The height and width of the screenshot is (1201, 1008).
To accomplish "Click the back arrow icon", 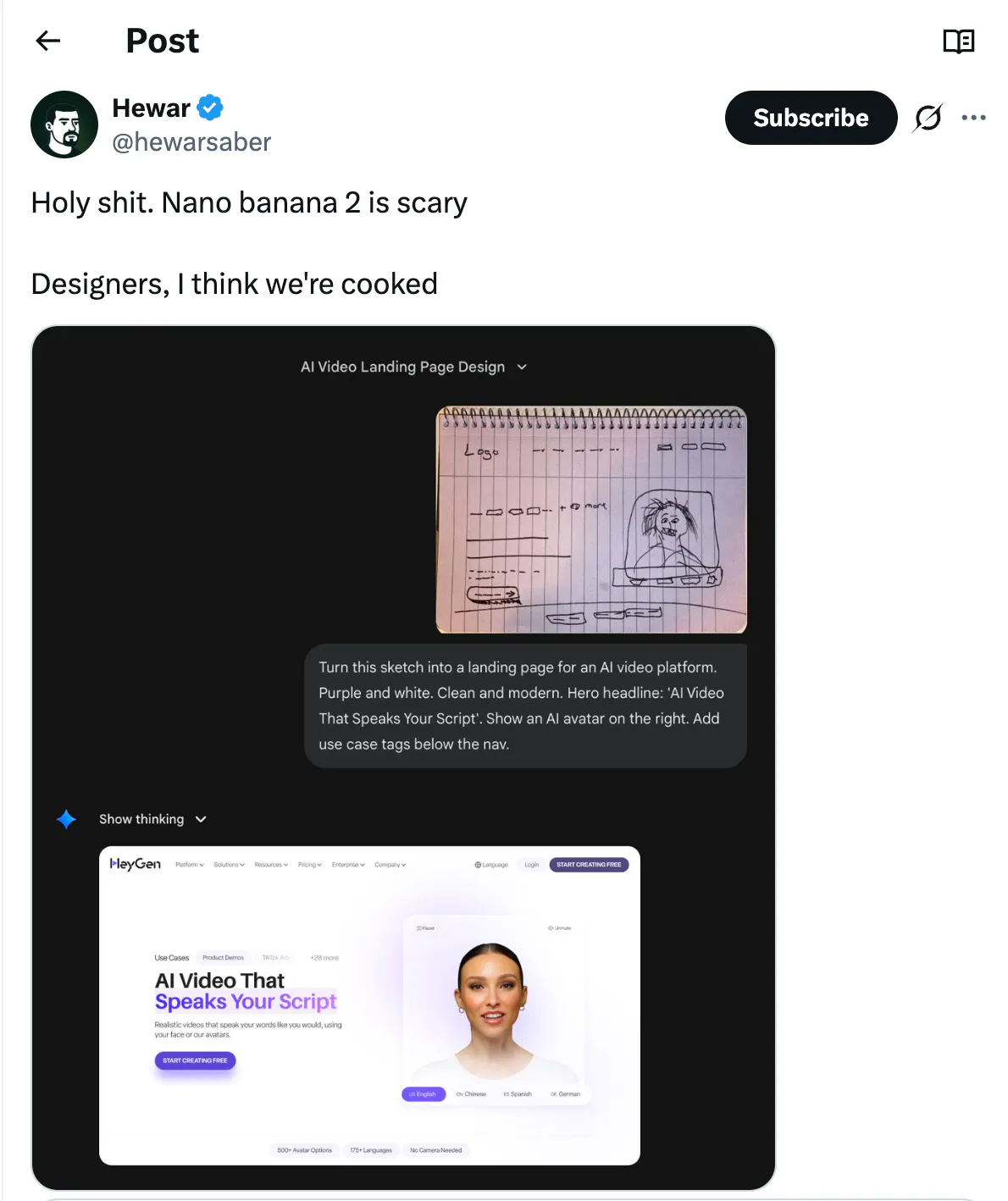I will [48, 41].
